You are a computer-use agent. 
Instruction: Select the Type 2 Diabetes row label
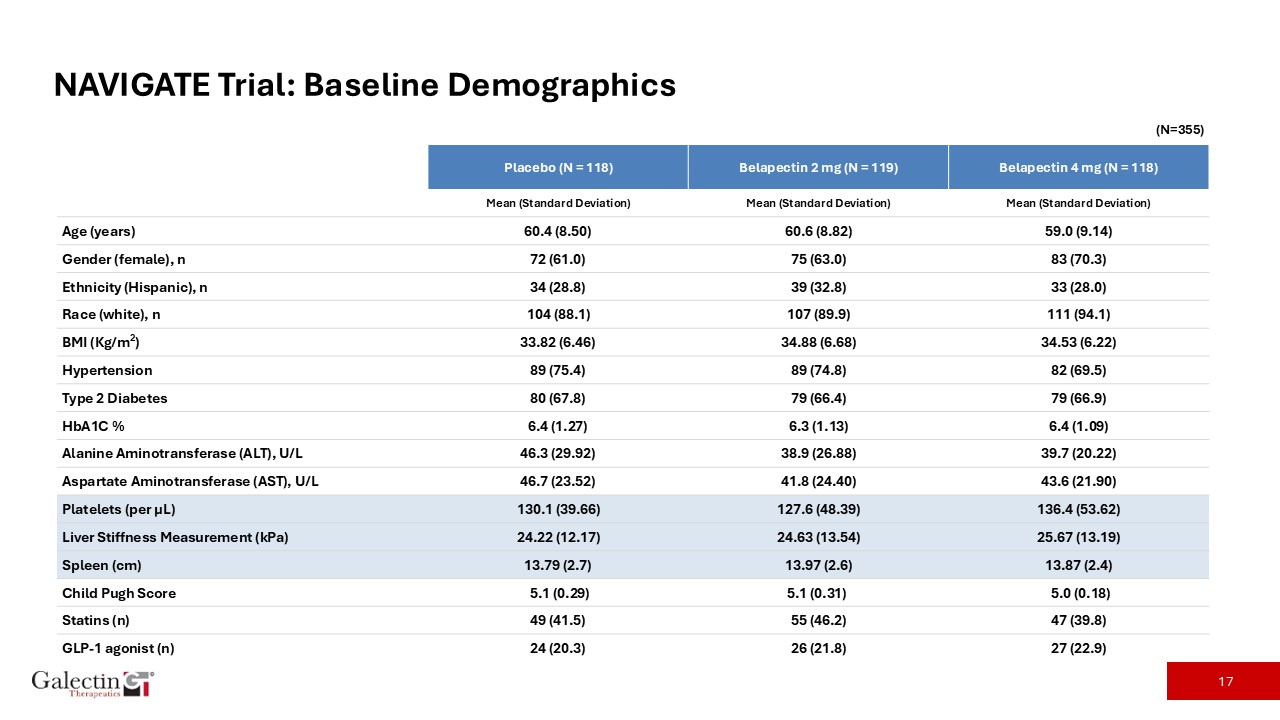(115, 398)
